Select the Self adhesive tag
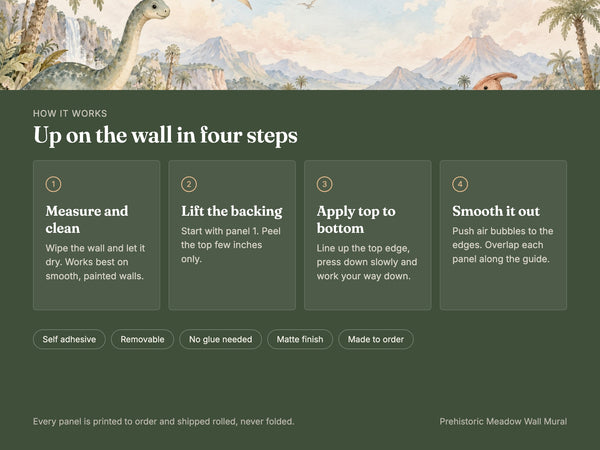The image size is (600, 450). pyautogui.click(x=69, y=339)
